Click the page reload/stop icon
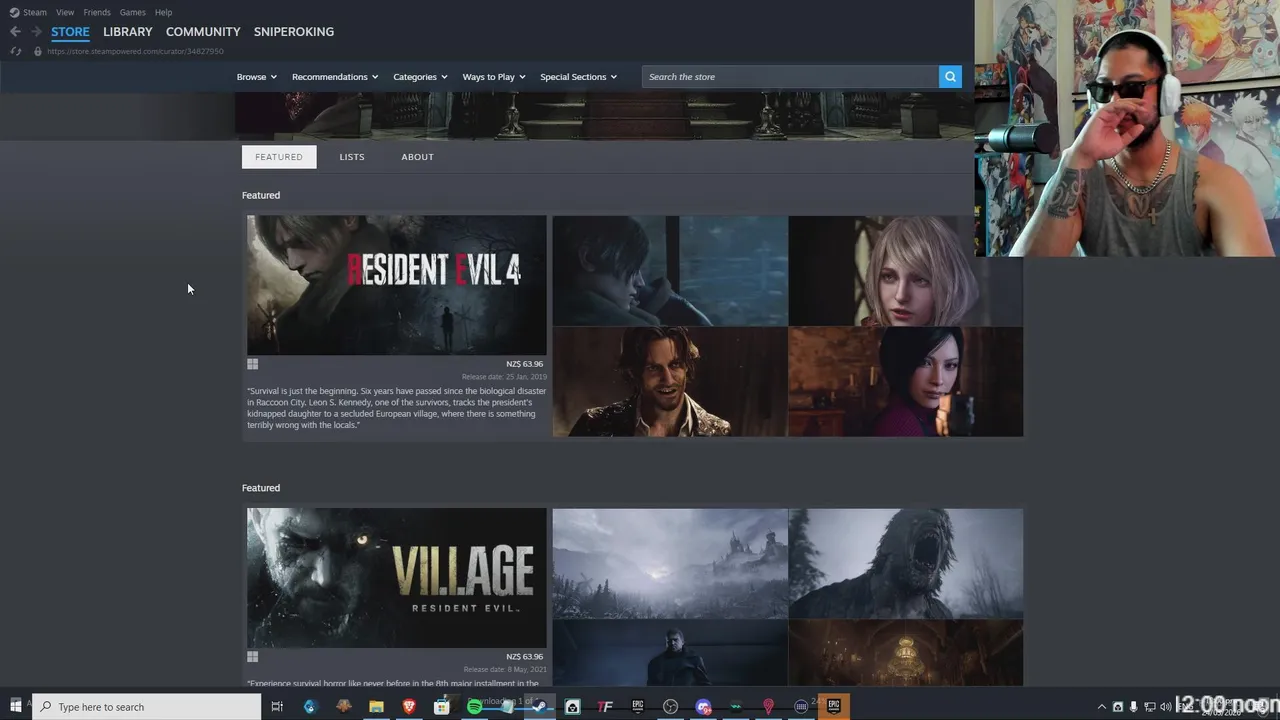 click(16, 51)
